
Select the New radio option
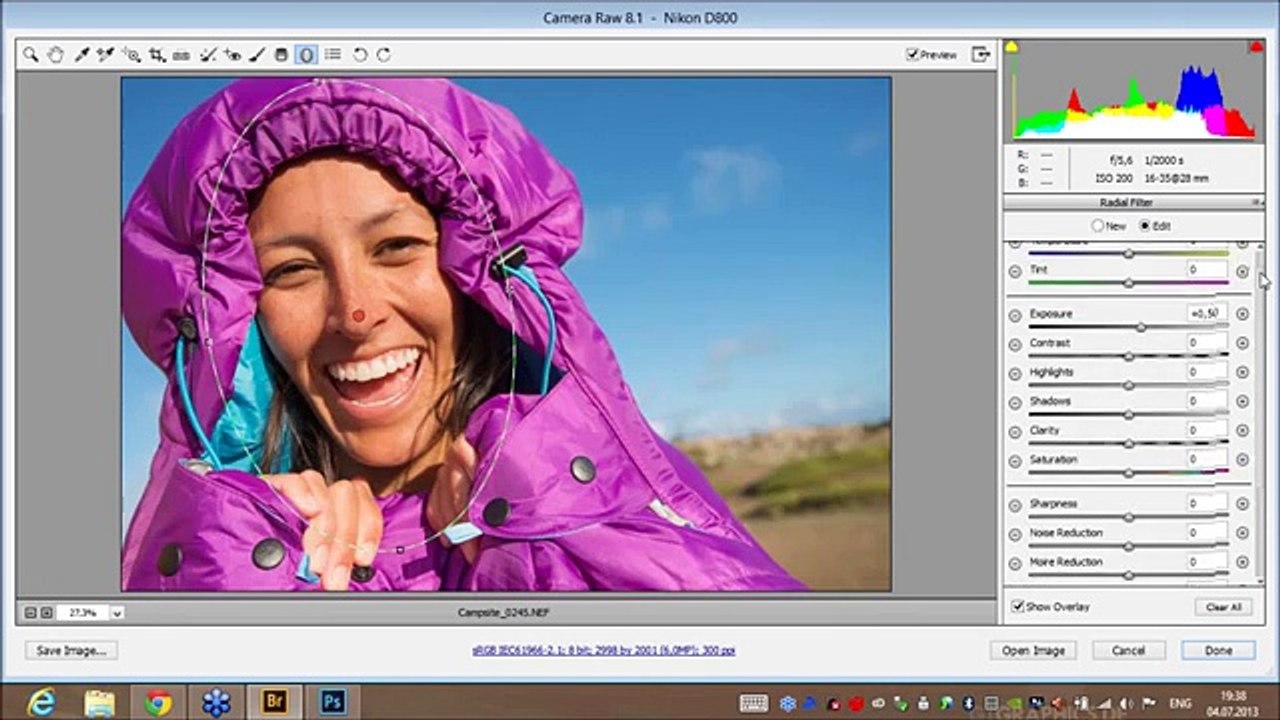coord(1098,226)
